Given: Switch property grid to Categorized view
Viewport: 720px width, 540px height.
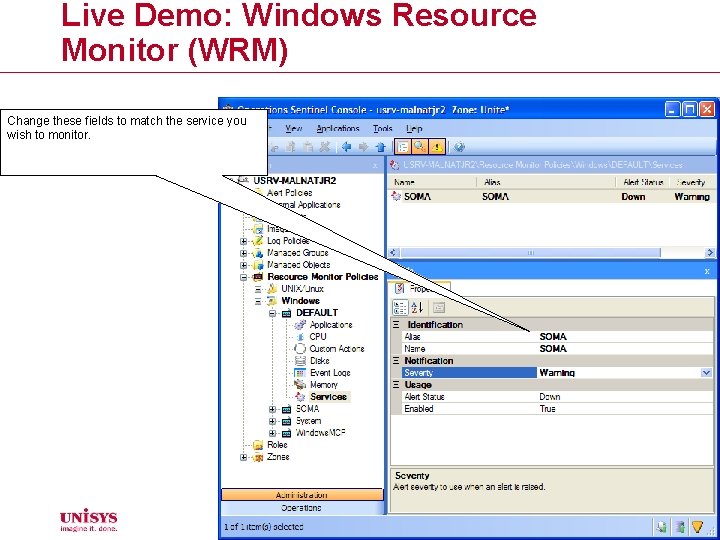Looking at the screenshot, I should tap(400, 307).
